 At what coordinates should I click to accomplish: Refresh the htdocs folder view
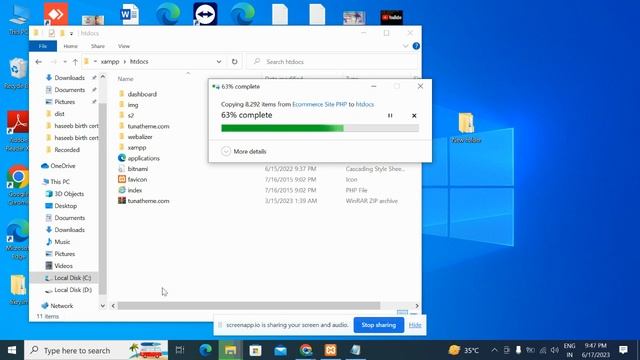(x=234, y=62)
